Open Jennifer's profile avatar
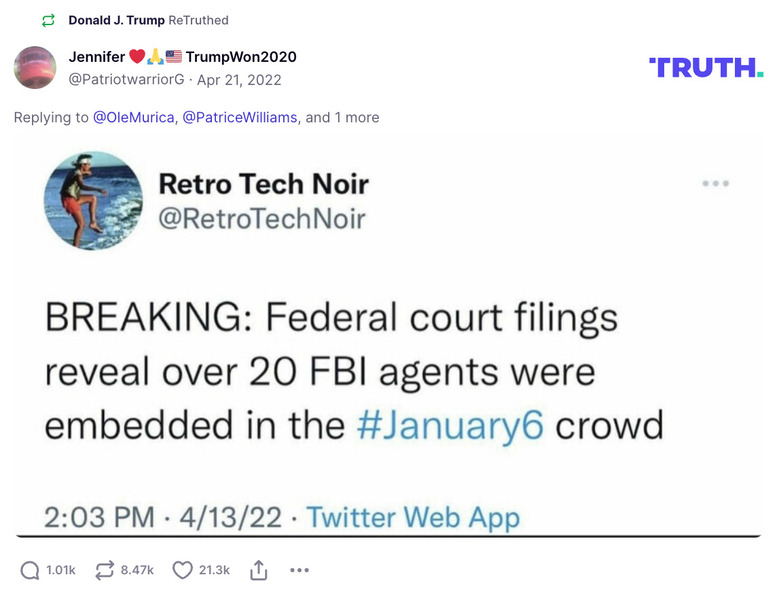Viewport: 777px width, 594px height. coord(35,67)
